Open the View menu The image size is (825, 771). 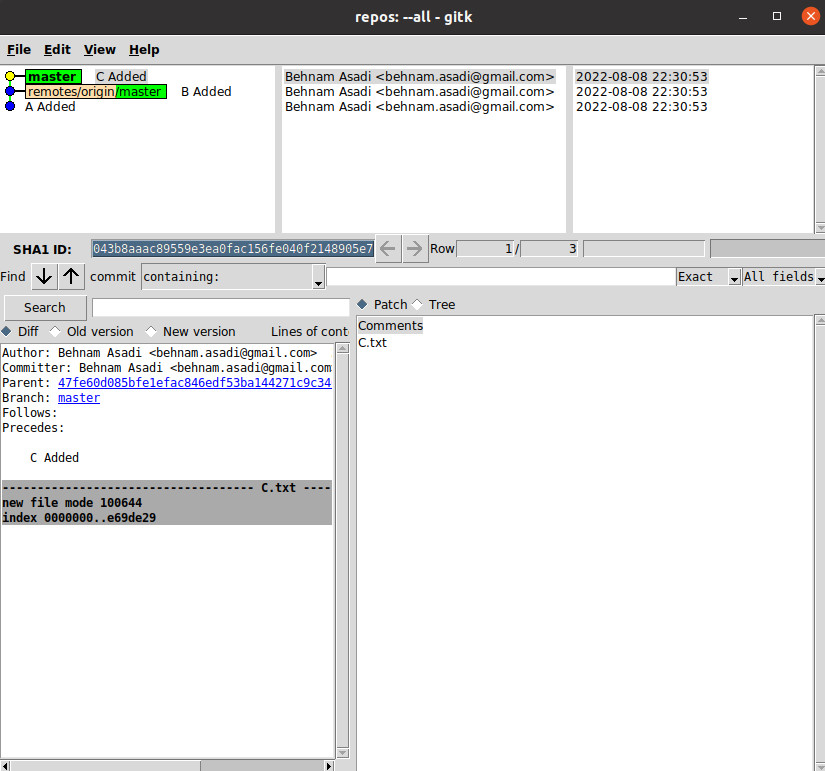point(99,50)
